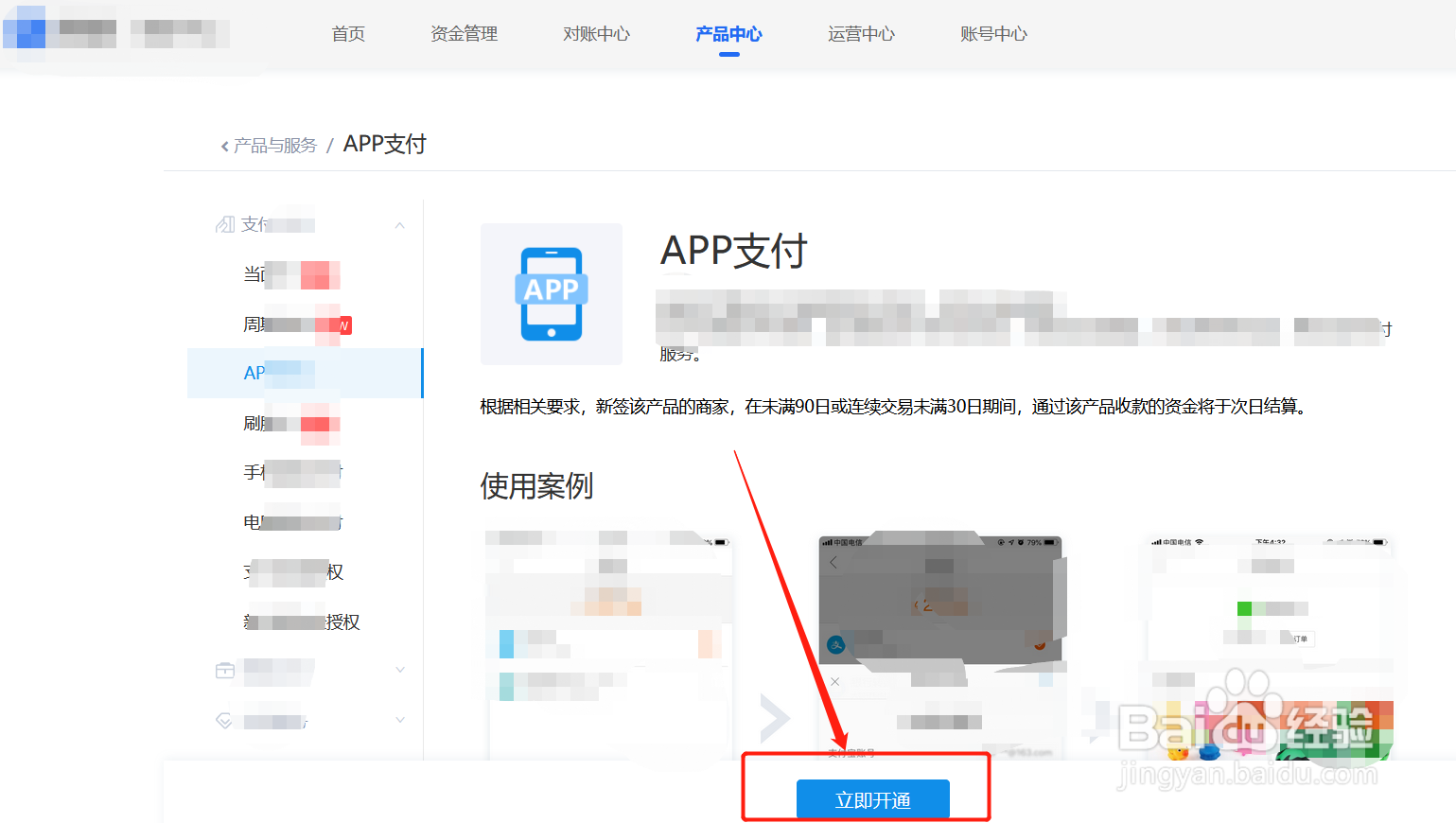Click the 使用案例 section heading
1456x823 pixels.
[x=536, y=486]
